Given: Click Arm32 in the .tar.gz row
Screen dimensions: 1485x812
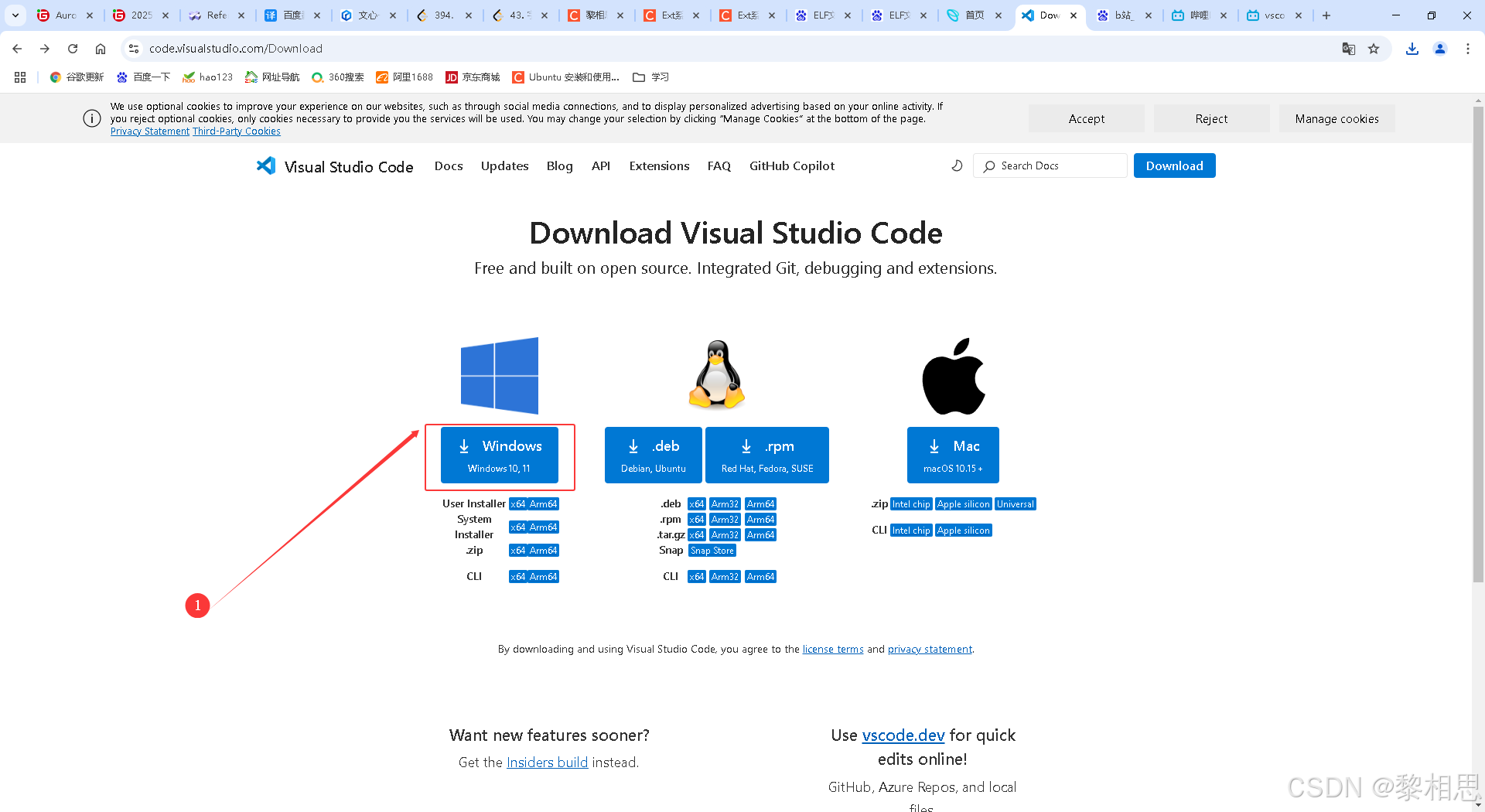Looking at the screenshot, I should click(725, 535).
